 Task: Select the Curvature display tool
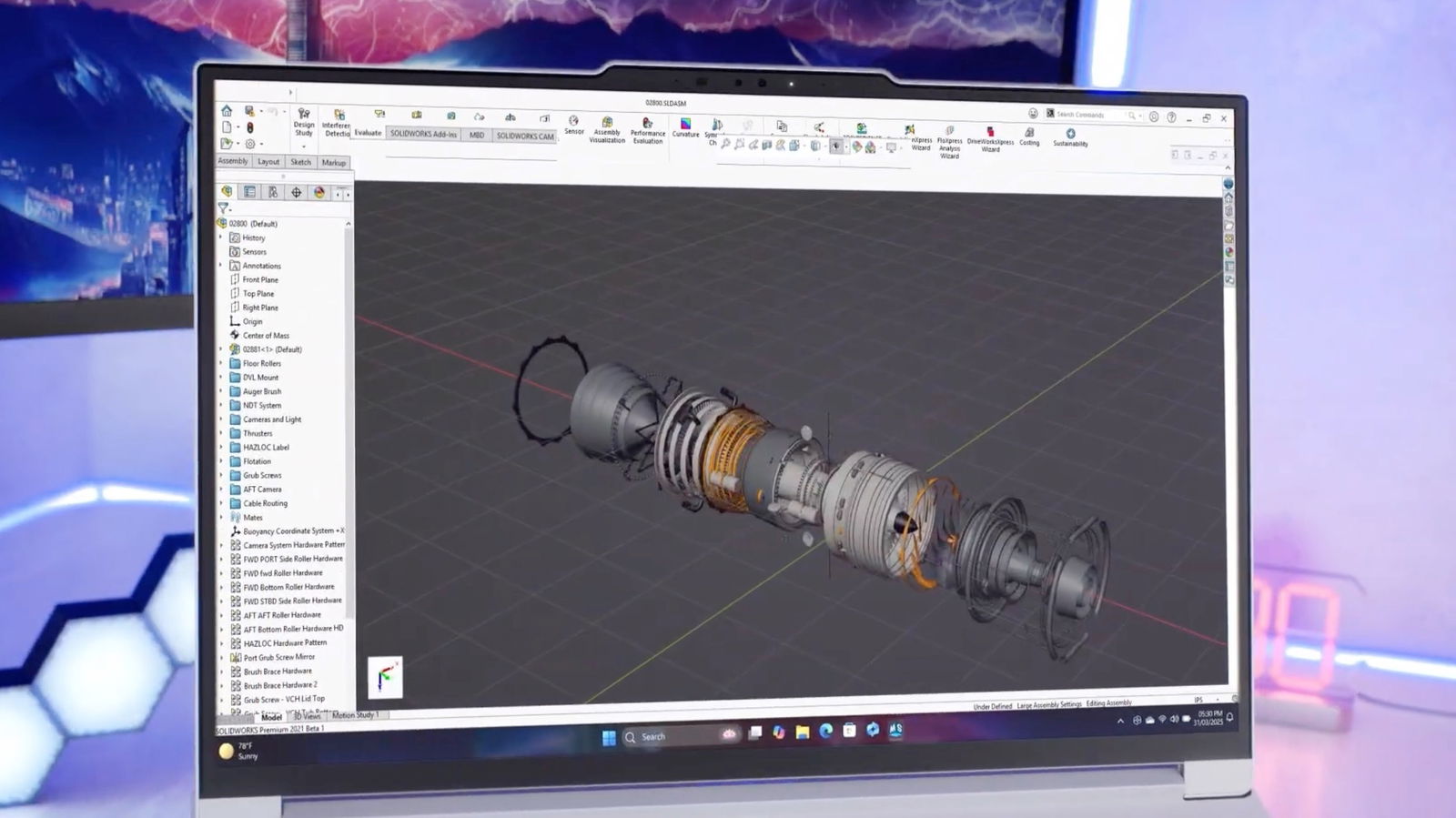(x=685, y=127)
